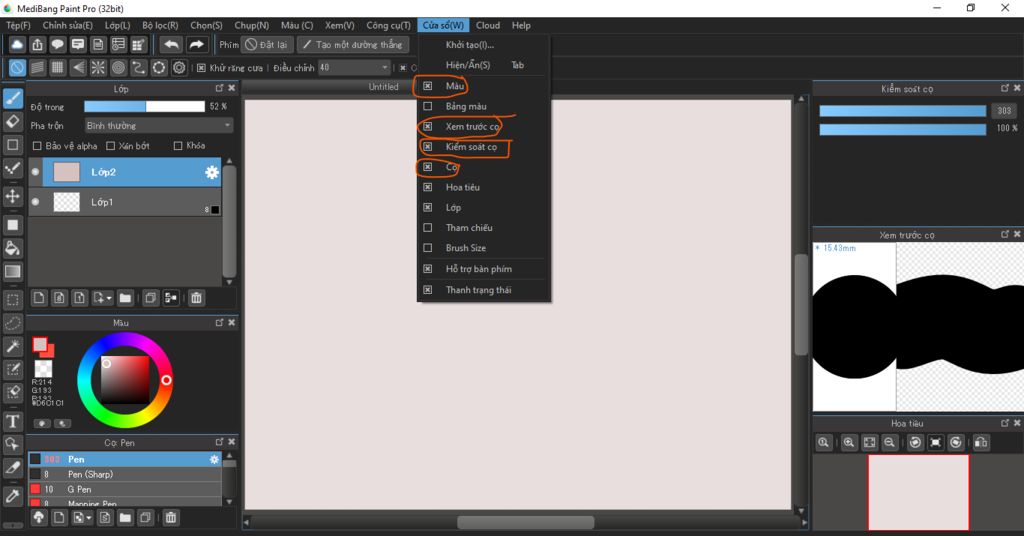Screen dimensions: 1024x536
Task: Turn snap off with the slashed-circle icon
Action: coord(17,67)
